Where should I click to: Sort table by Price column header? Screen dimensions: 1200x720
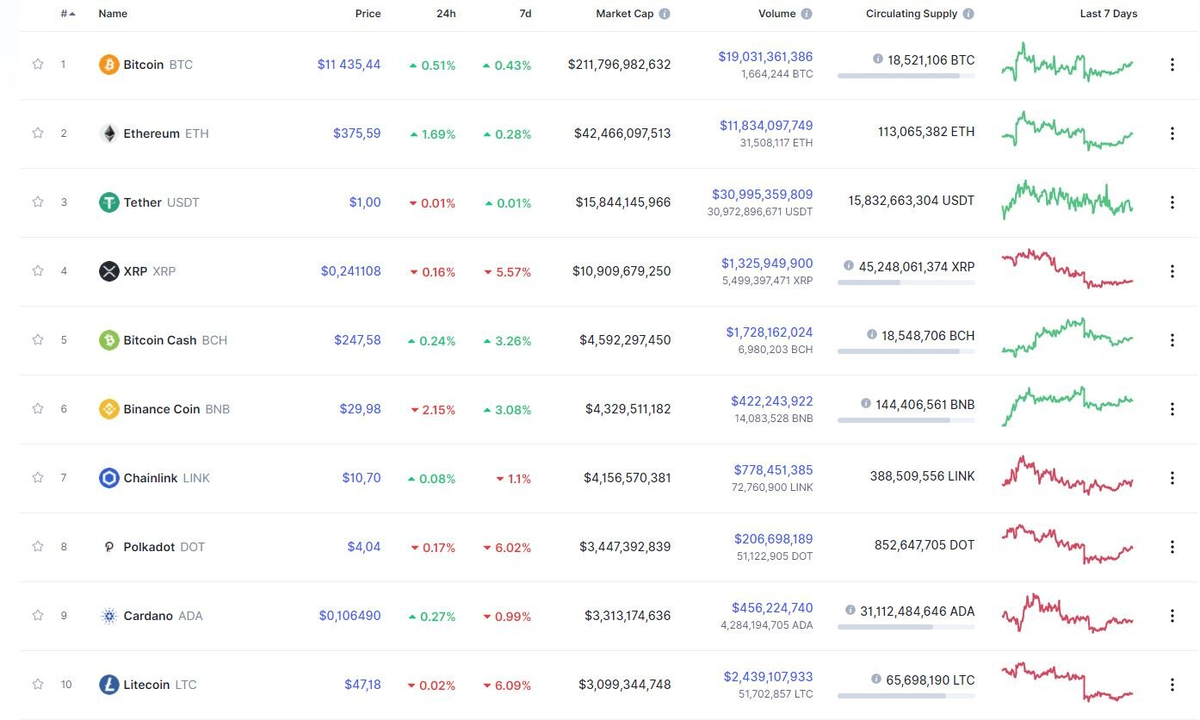(x=368, y=14)
